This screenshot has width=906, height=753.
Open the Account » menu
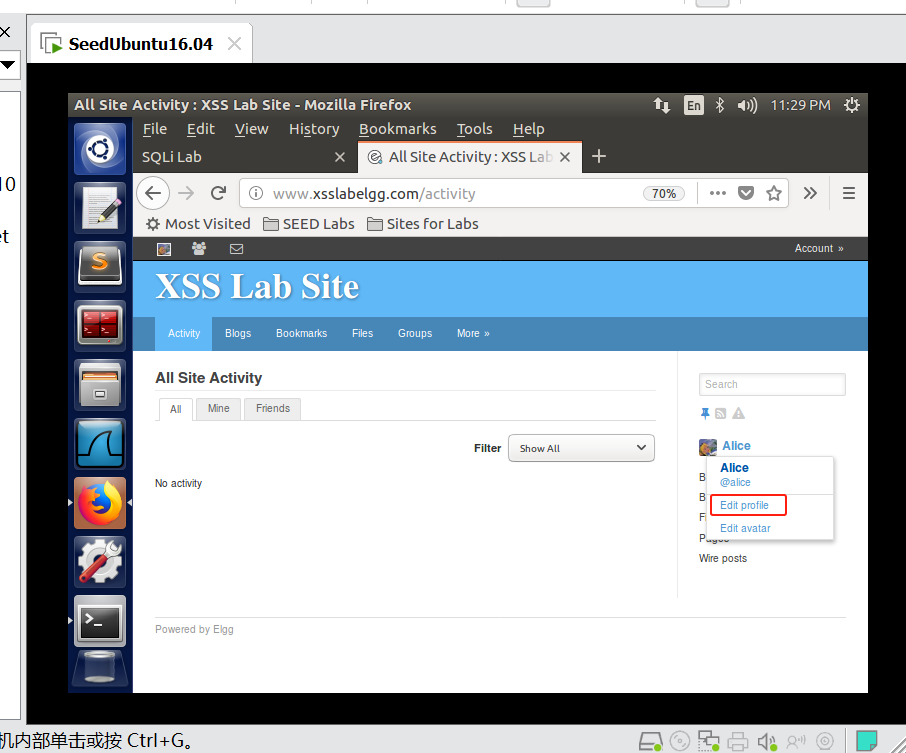[x=819, y=248]
